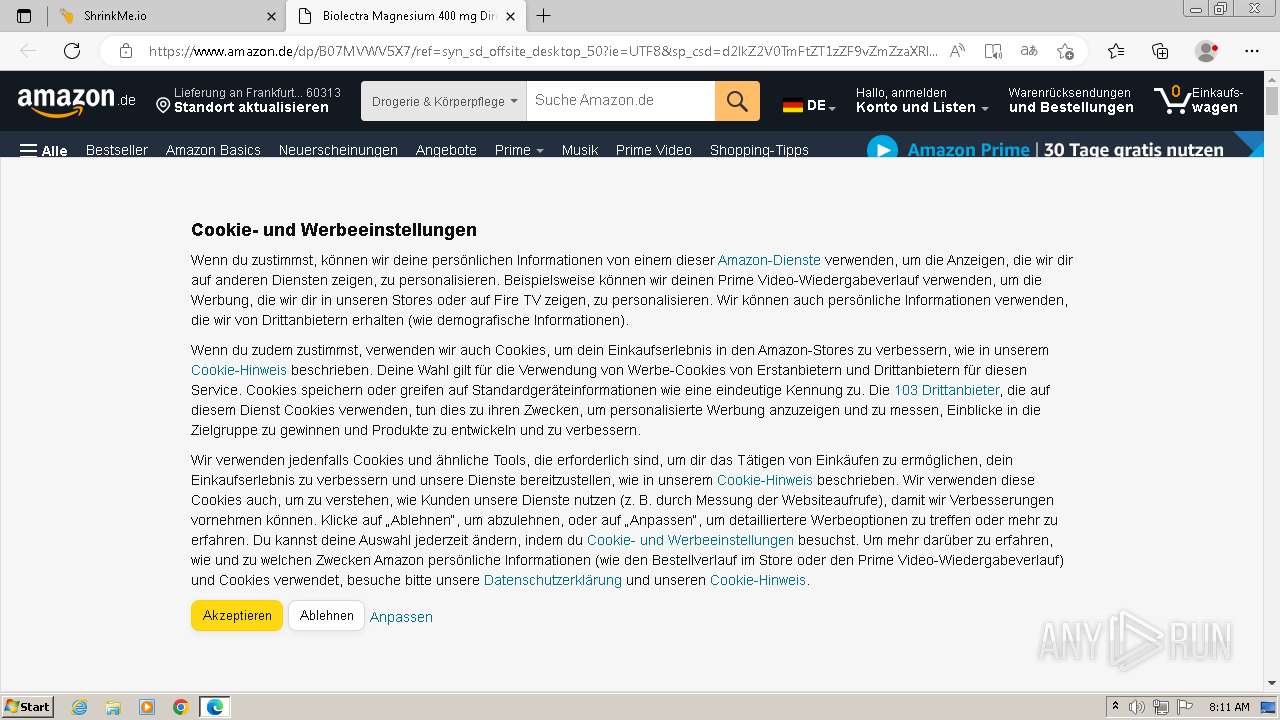Screen dimensions: 1280x720
Task: Show hidden tray icons arrow
Action: click(1116, 707)
